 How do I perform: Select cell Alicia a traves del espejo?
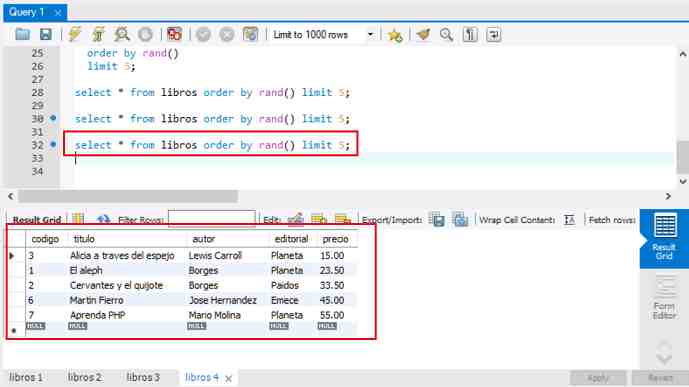122,256
